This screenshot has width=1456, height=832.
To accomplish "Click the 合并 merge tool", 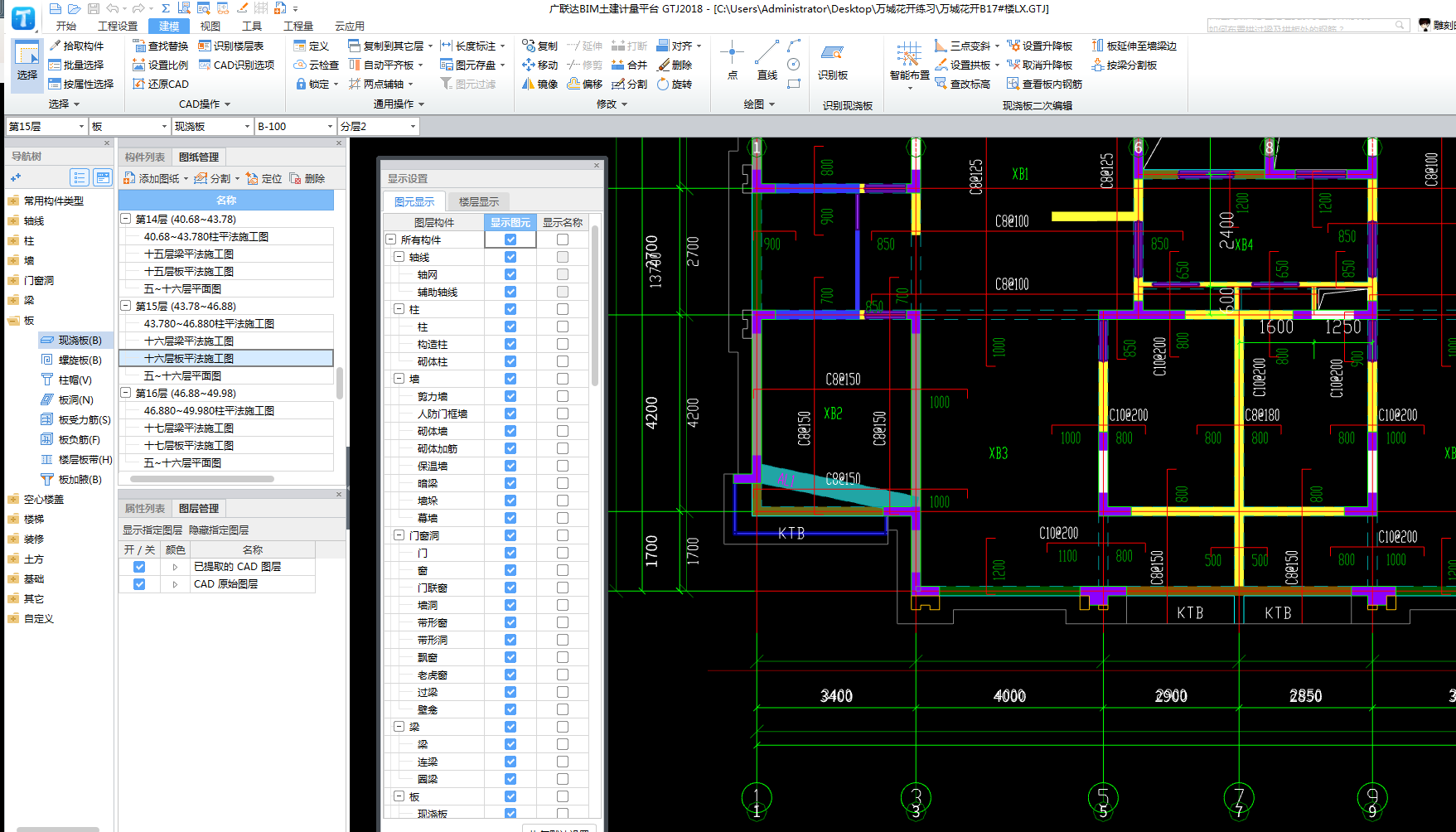I will point(629,65).
